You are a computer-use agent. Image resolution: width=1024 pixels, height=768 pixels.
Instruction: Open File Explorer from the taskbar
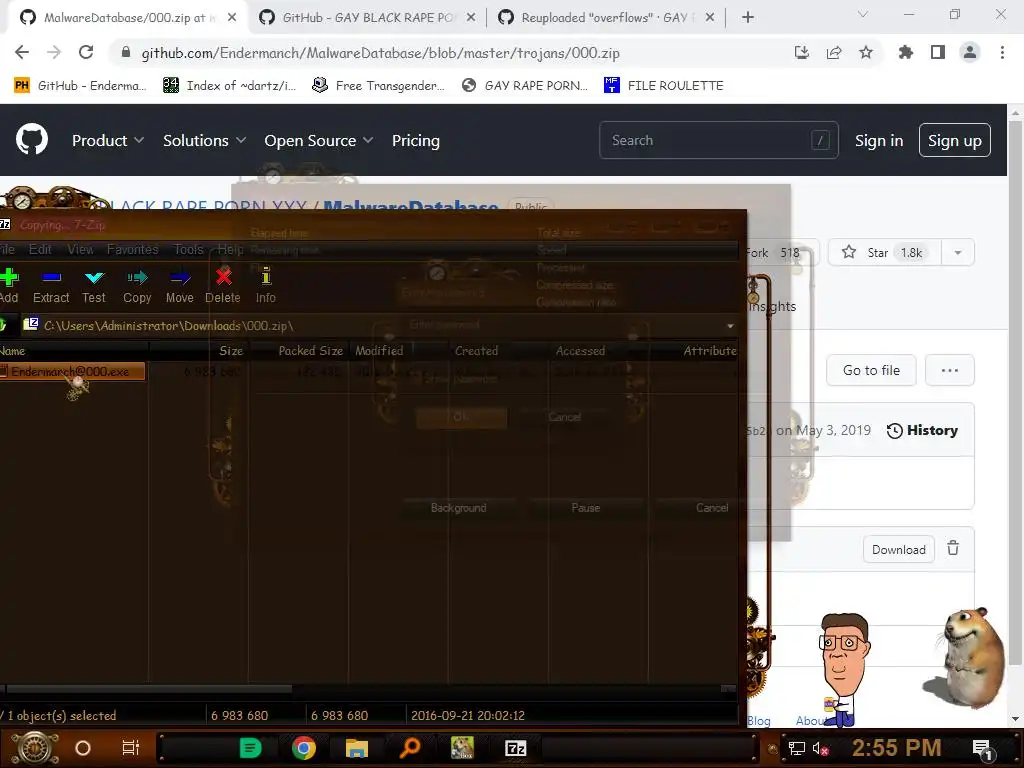click(357, 748)
